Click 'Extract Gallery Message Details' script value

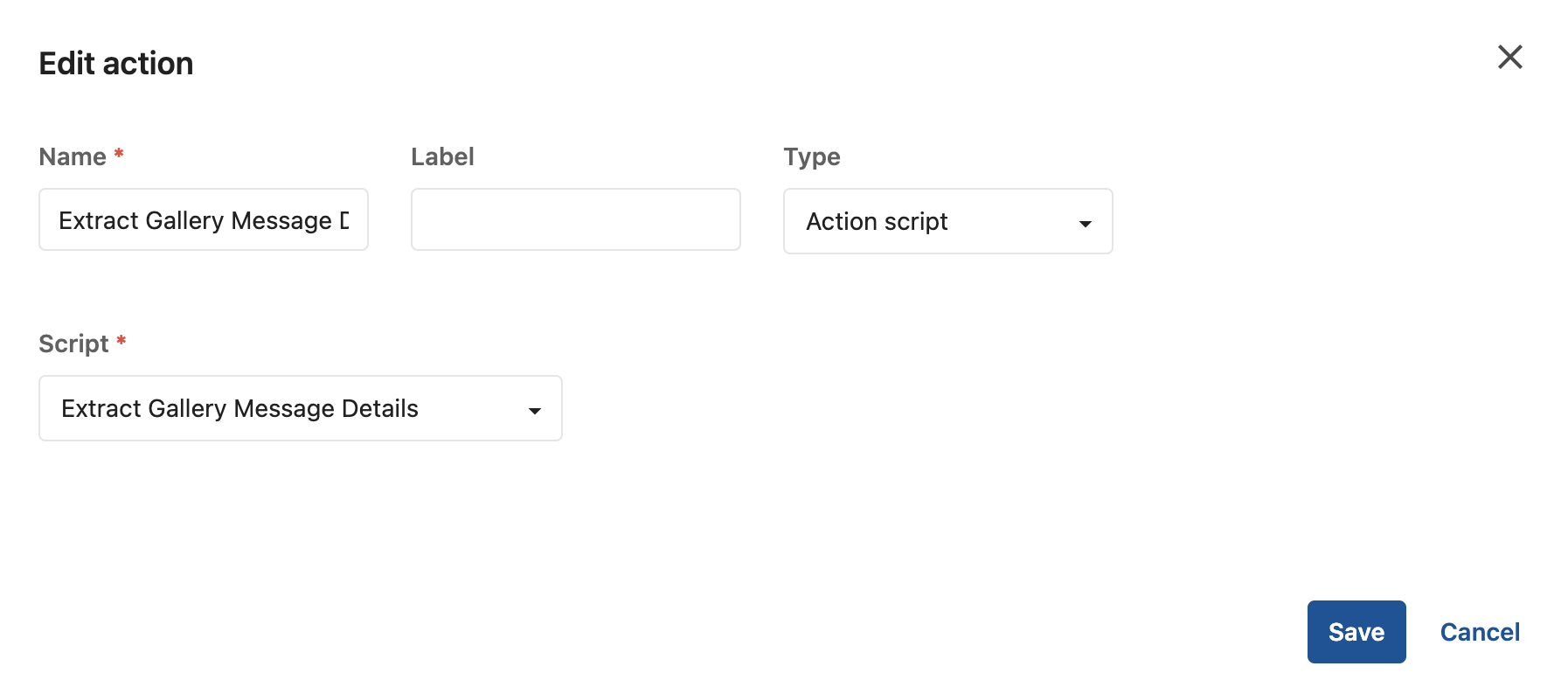pyautogui.click(x=239, y=409)
